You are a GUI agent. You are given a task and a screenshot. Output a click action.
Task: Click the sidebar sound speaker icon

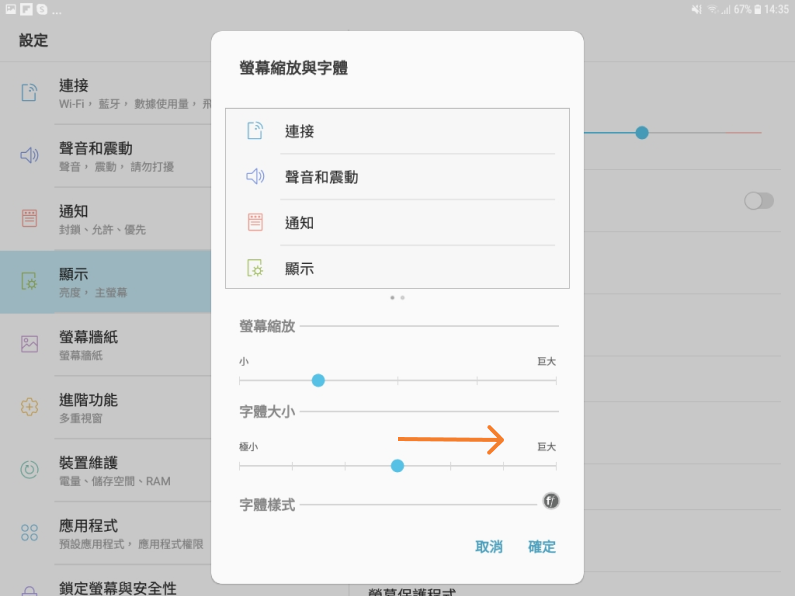[29, 155]
